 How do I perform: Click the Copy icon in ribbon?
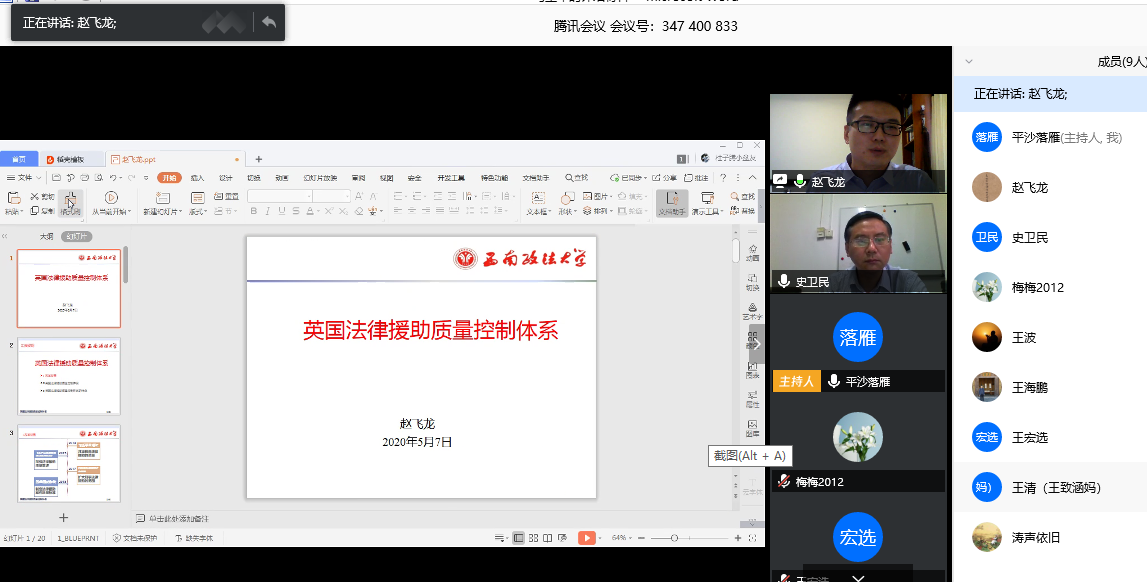tap(34, 211)
